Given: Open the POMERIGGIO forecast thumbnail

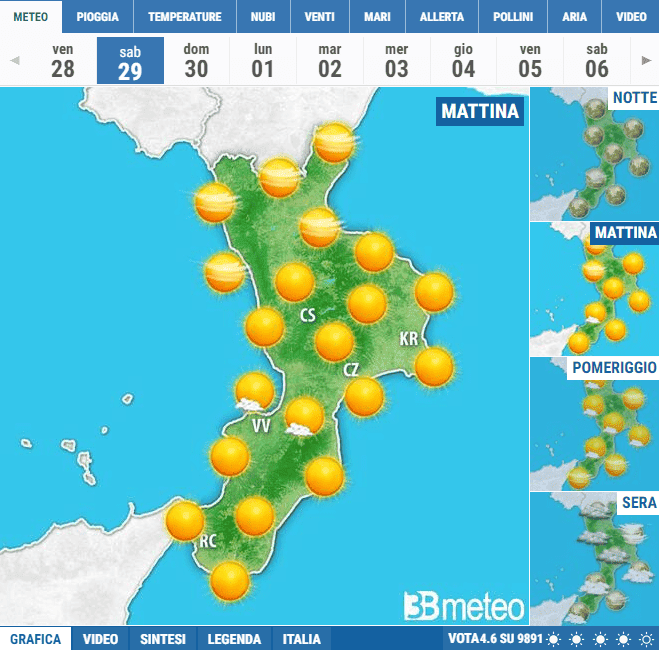Looking at the screenshot, I should [x=594, y=424].
